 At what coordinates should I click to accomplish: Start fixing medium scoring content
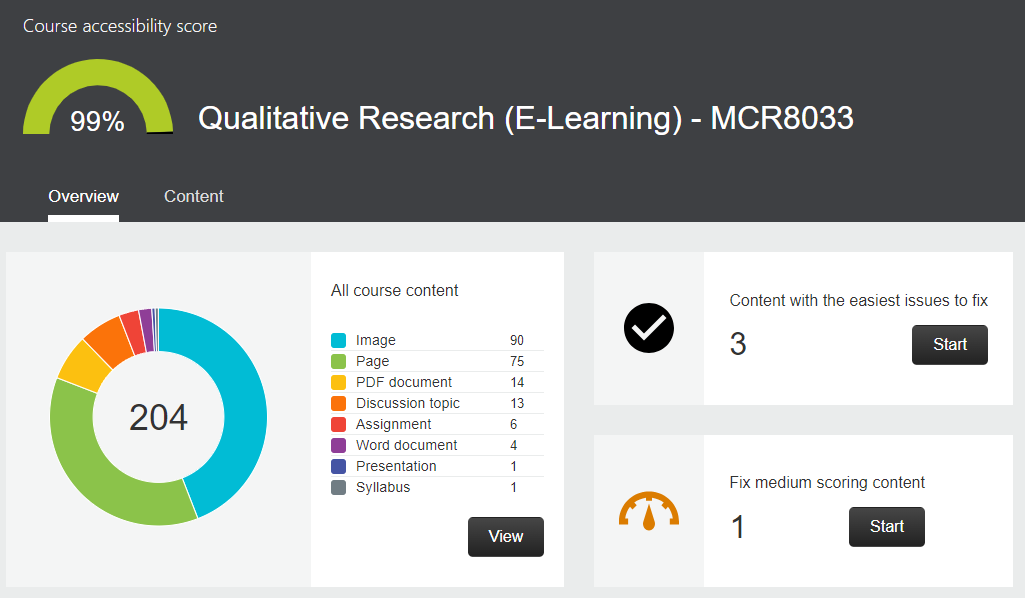886,526
